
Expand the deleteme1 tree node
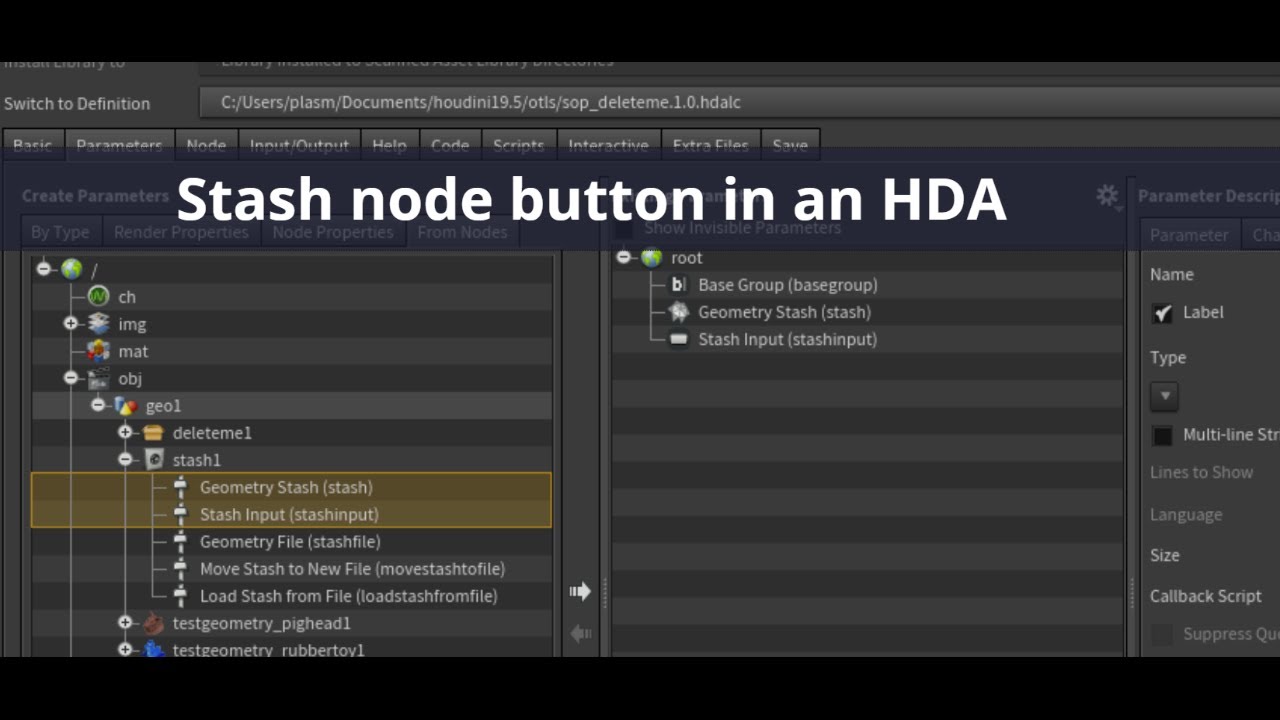click(125, 432)
